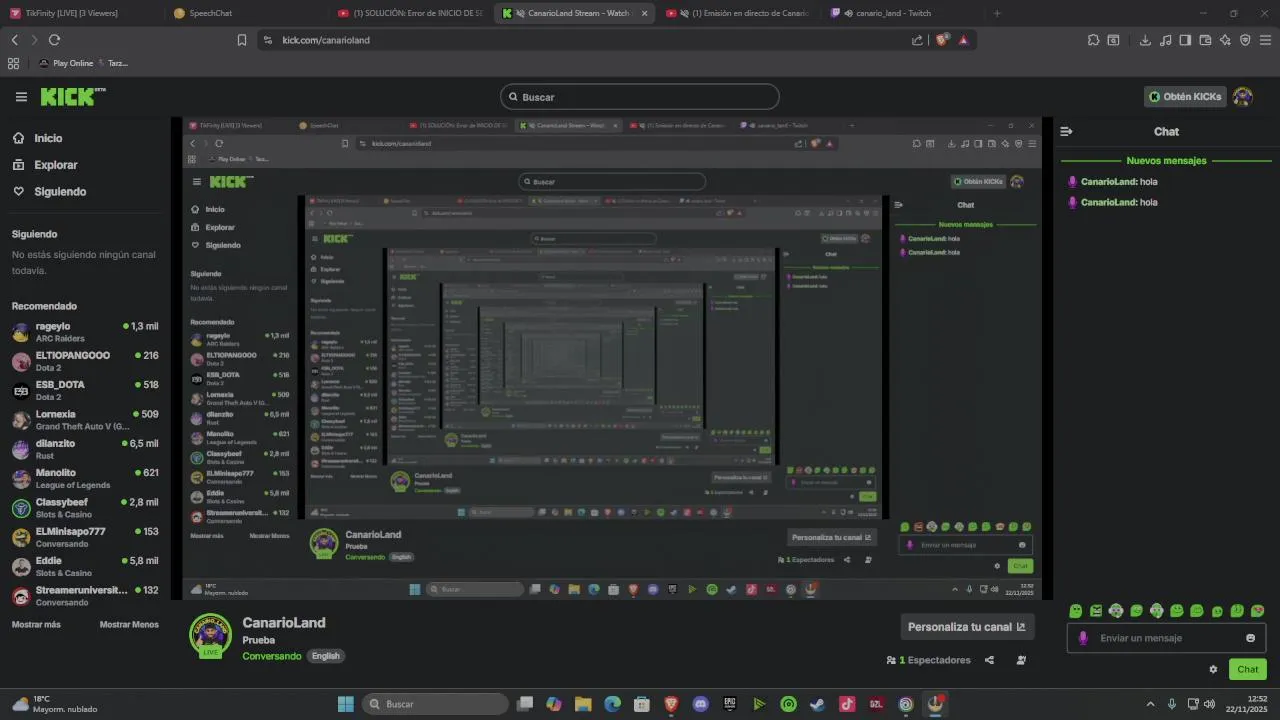Image resolution: width=1280 pixels, height=720 pixels.
Task: Open the browser extensions puzzle icon
Action: coord(1093,40)
